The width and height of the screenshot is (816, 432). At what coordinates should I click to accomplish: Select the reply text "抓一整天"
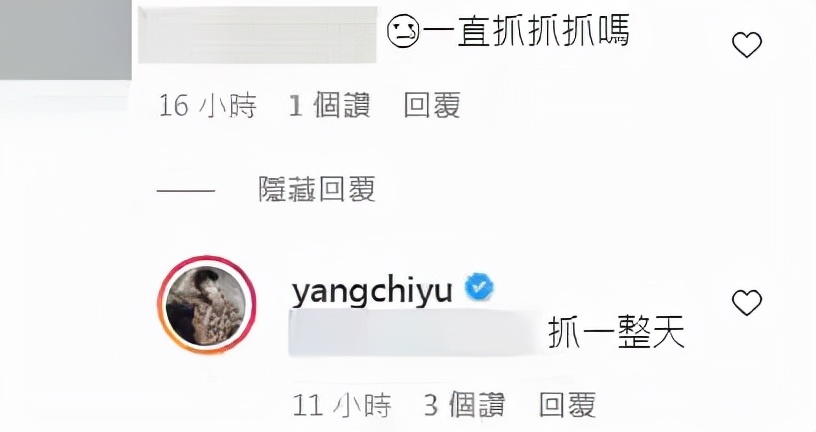pyautogui.click(x=616, y=333)
